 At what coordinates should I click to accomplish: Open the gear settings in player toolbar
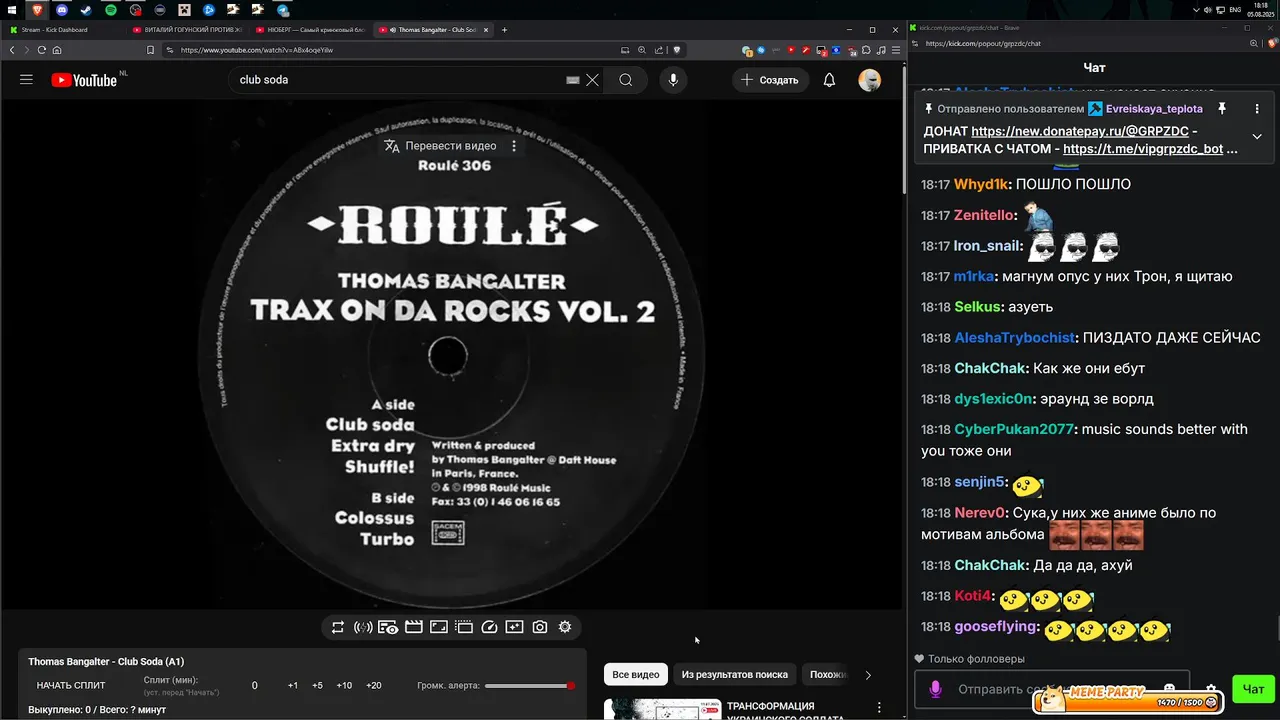(x=565, y=627)
